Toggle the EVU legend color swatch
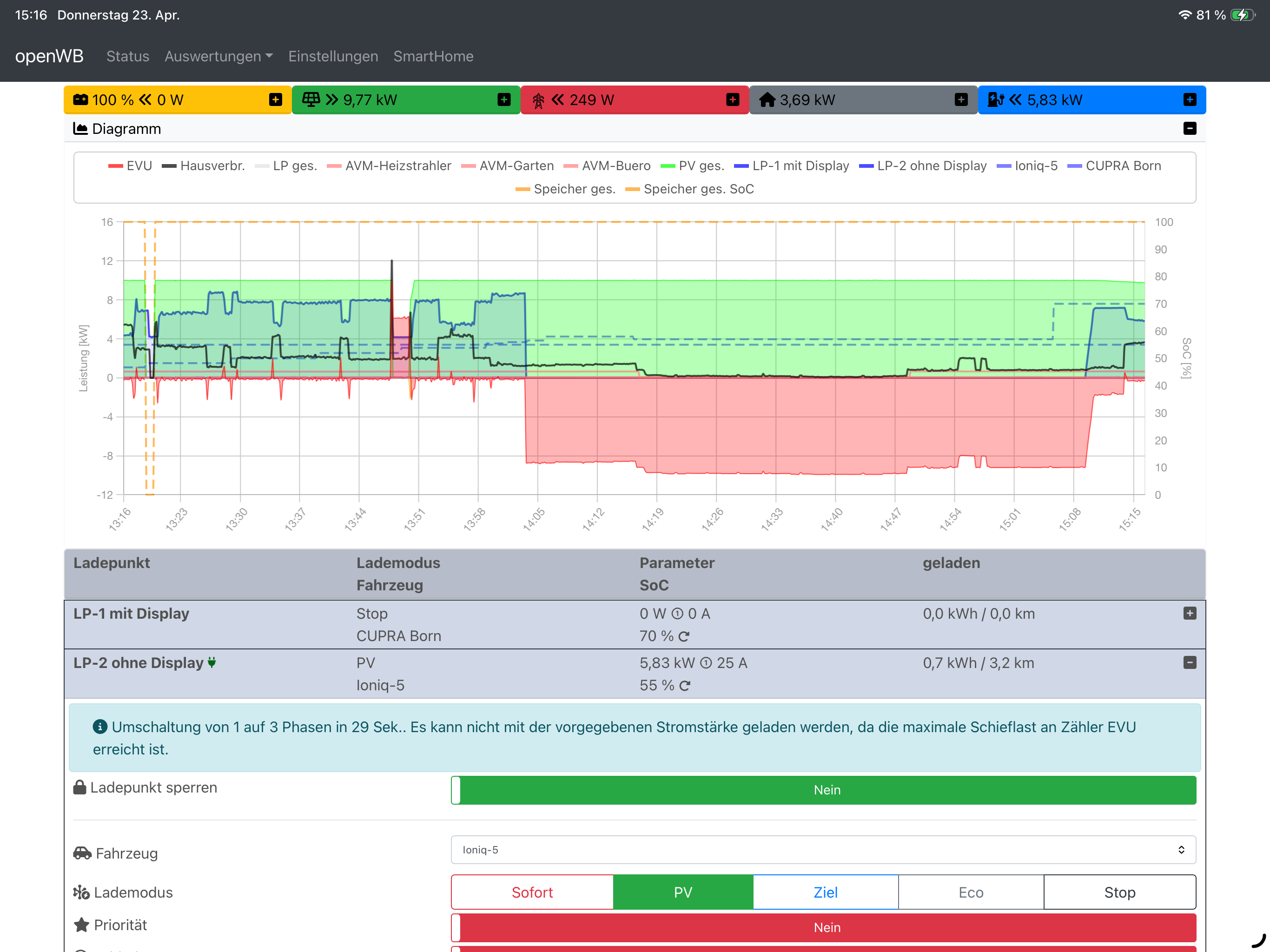The height and width of the screenshot is (952, 1270). 115,166
